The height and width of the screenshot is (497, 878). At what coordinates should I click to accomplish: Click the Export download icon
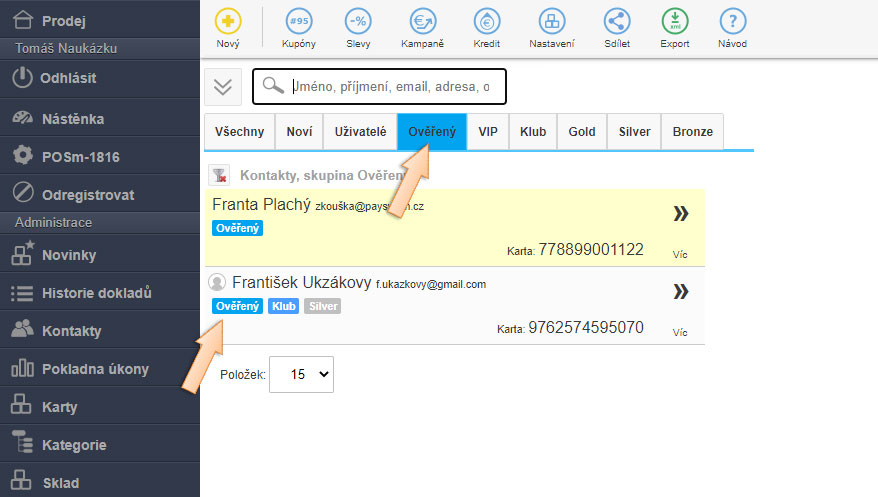tap(675, 21)
